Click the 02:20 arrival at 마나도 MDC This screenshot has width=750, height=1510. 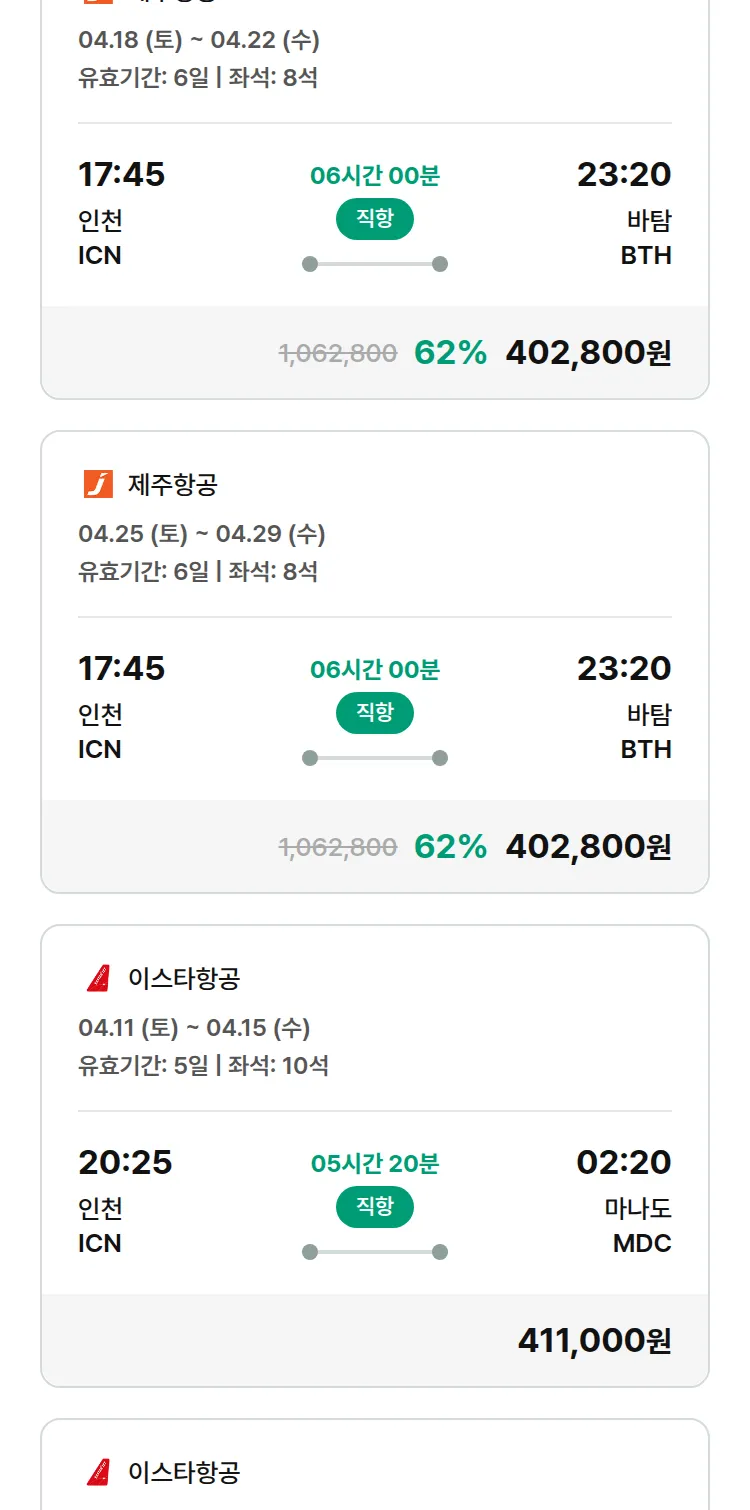coord(624,1163)
